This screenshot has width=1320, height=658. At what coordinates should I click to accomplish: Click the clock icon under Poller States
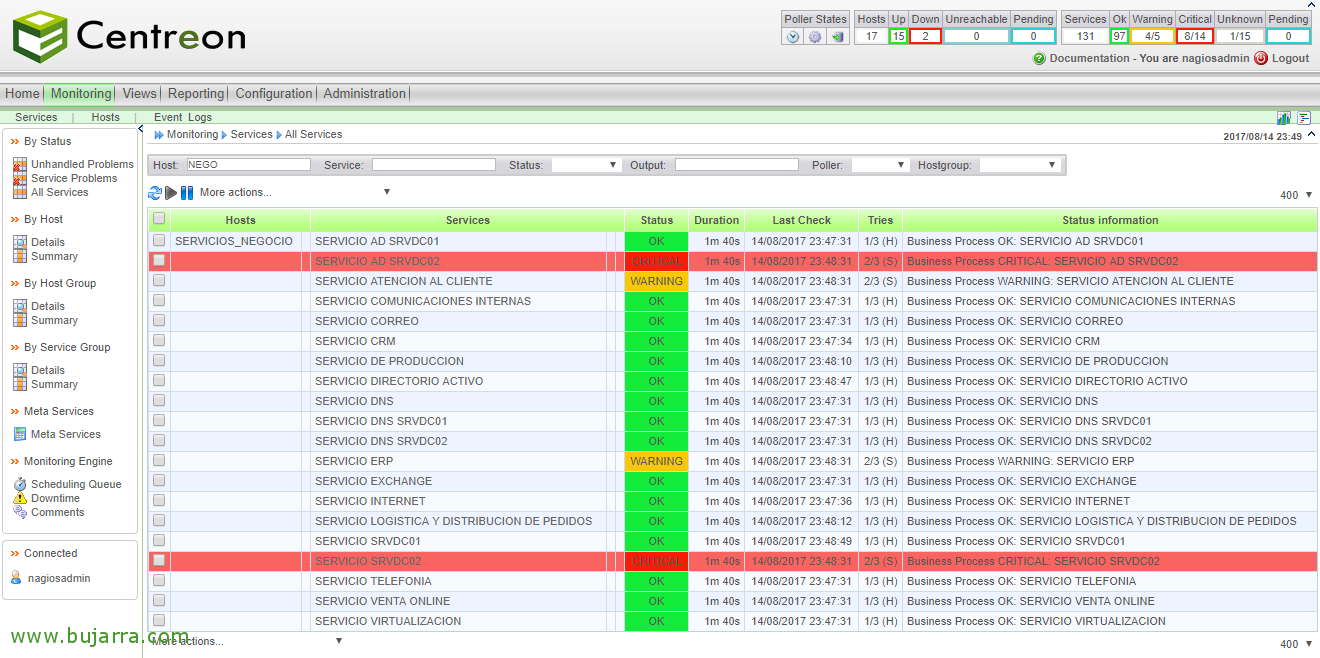[793, 37]
